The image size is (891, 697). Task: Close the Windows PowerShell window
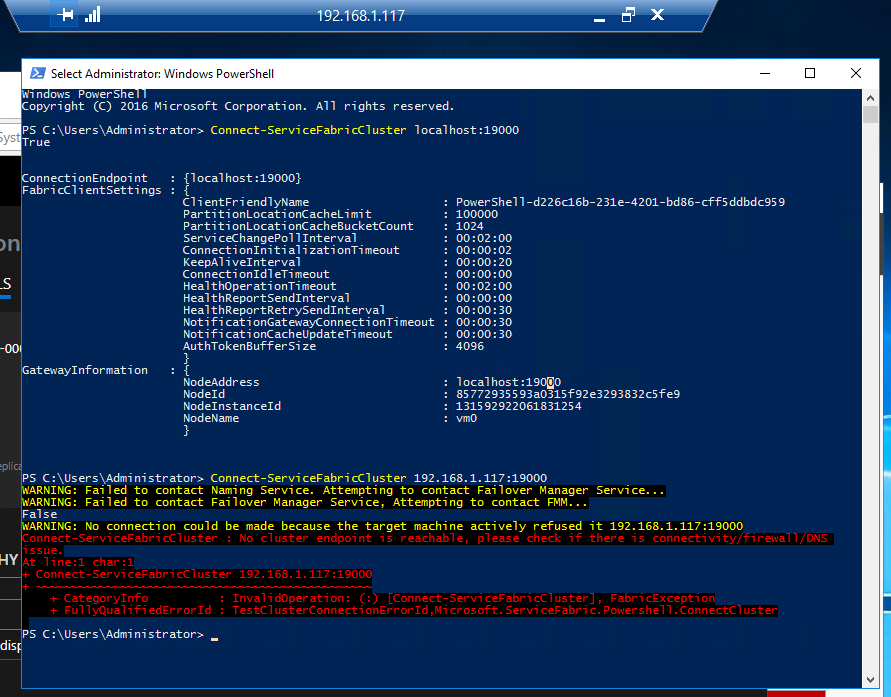pos(856,73)
